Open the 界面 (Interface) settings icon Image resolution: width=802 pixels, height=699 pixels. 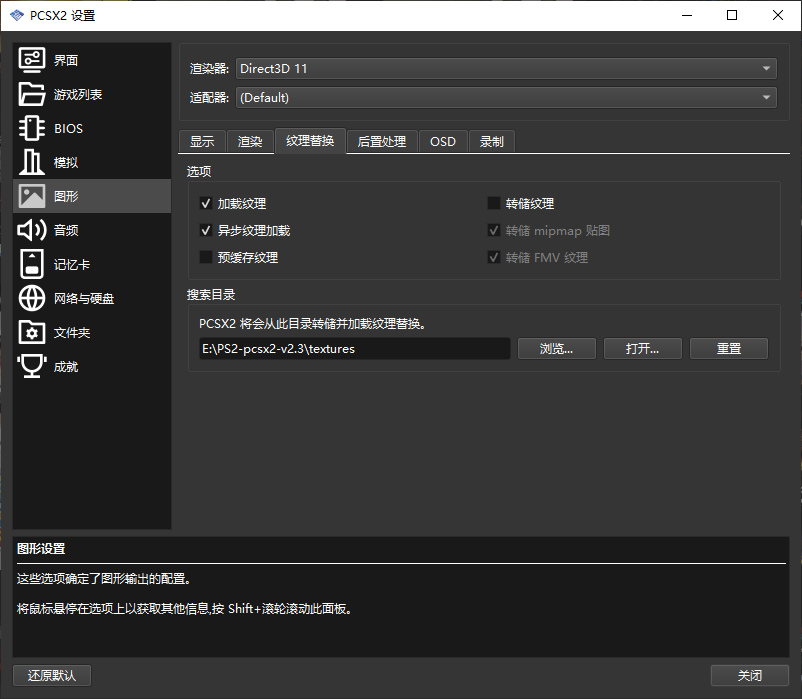coord(32,60)
